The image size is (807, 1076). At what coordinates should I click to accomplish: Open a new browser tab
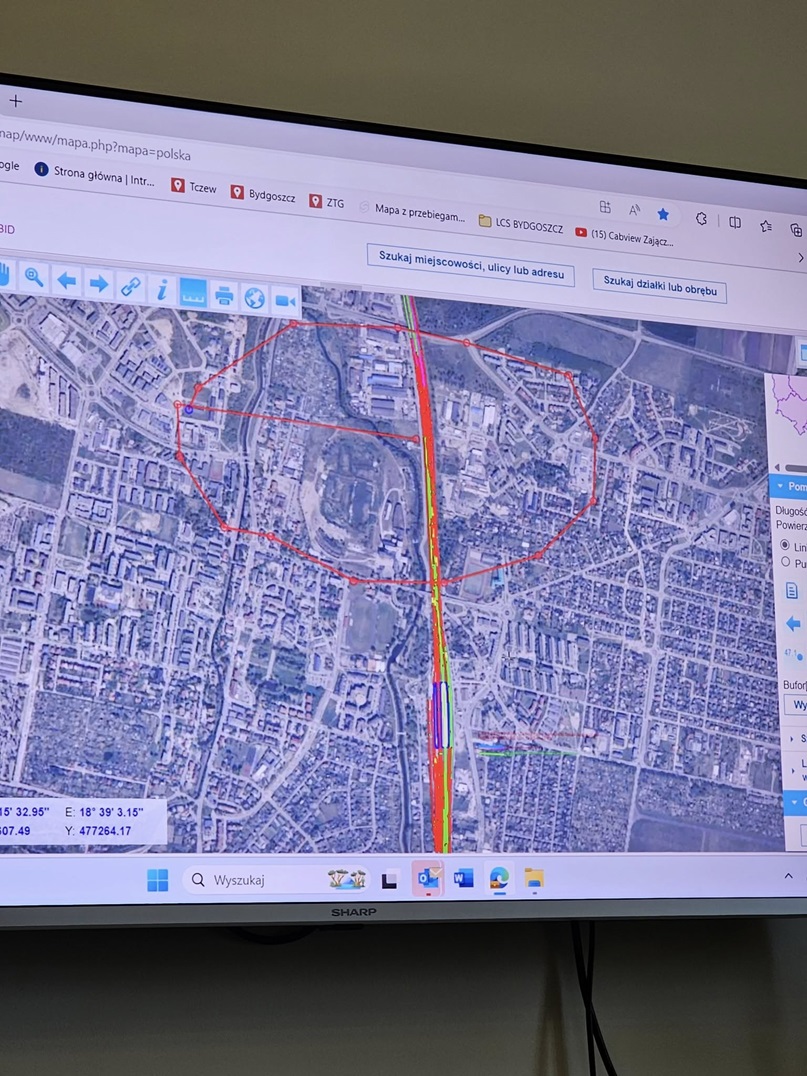(15, 102)
